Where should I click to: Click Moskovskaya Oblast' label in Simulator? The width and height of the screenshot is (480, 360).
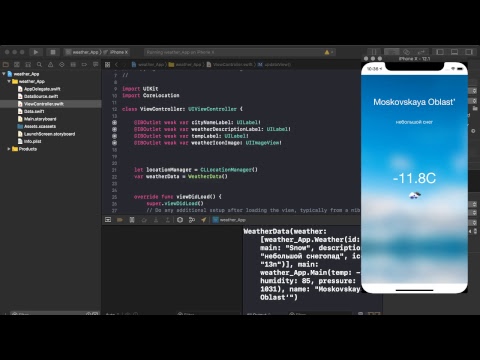(x=414, y=102)
